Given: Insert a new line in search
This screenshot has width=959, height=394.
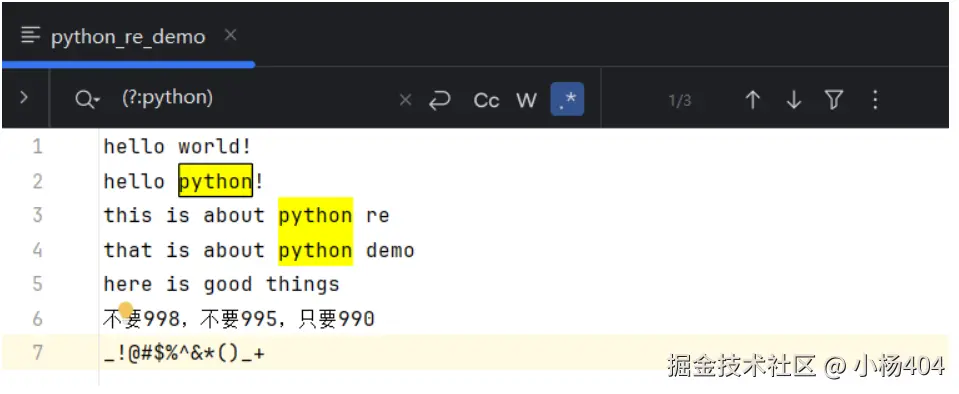Looking at the screenshot, I should (x=439, y=100).
